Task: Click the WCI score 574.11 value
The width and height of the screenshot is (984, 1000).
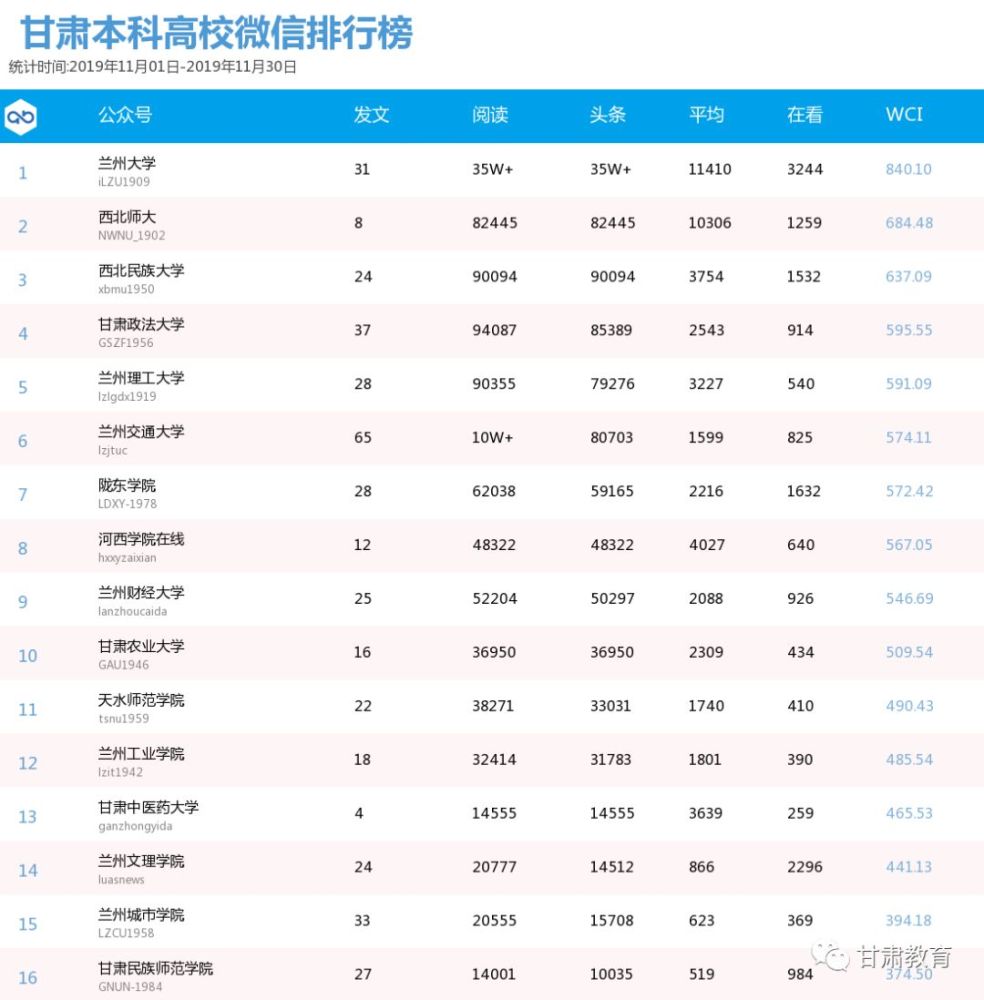Action: point(908,438)
